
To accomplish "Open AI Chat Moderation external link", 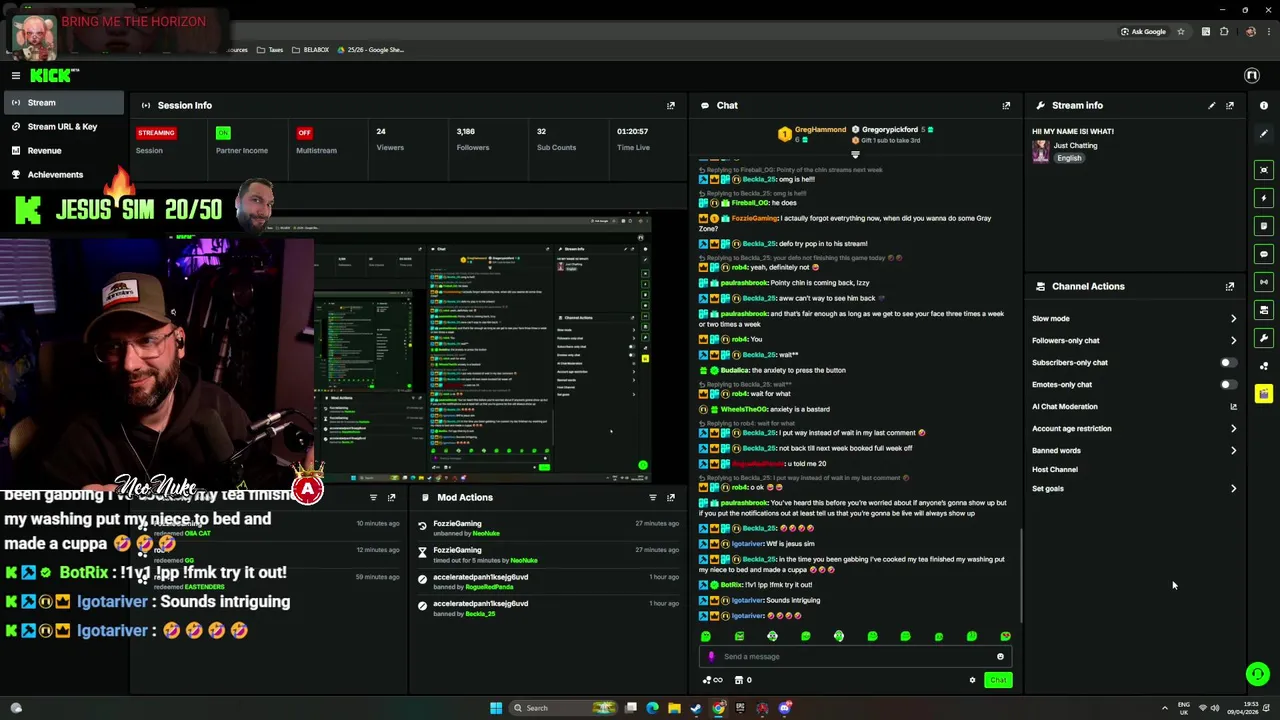I will tap(1233, 407).
